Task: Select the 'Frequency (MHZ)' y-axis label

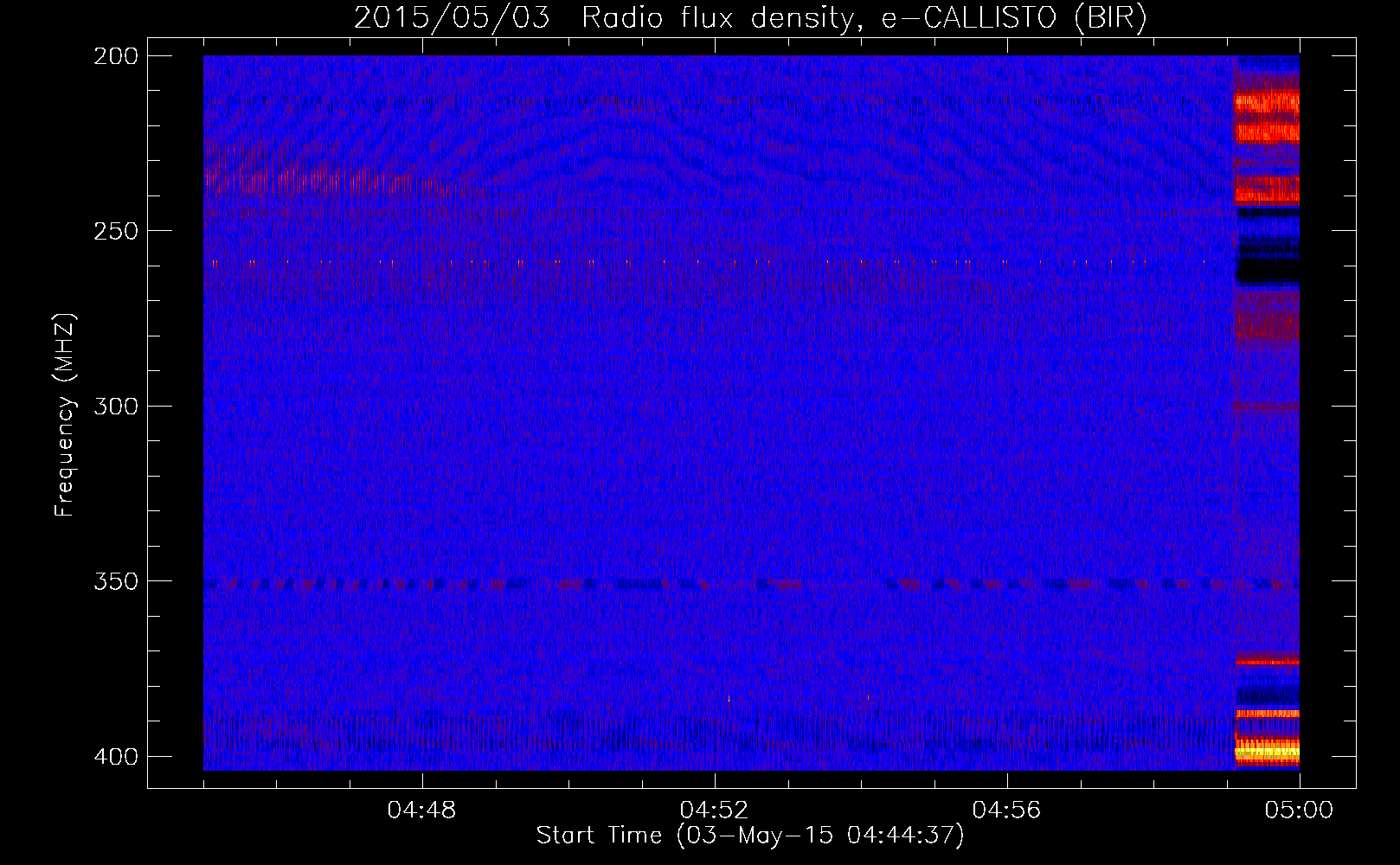Action: click(x=65, y=415)
